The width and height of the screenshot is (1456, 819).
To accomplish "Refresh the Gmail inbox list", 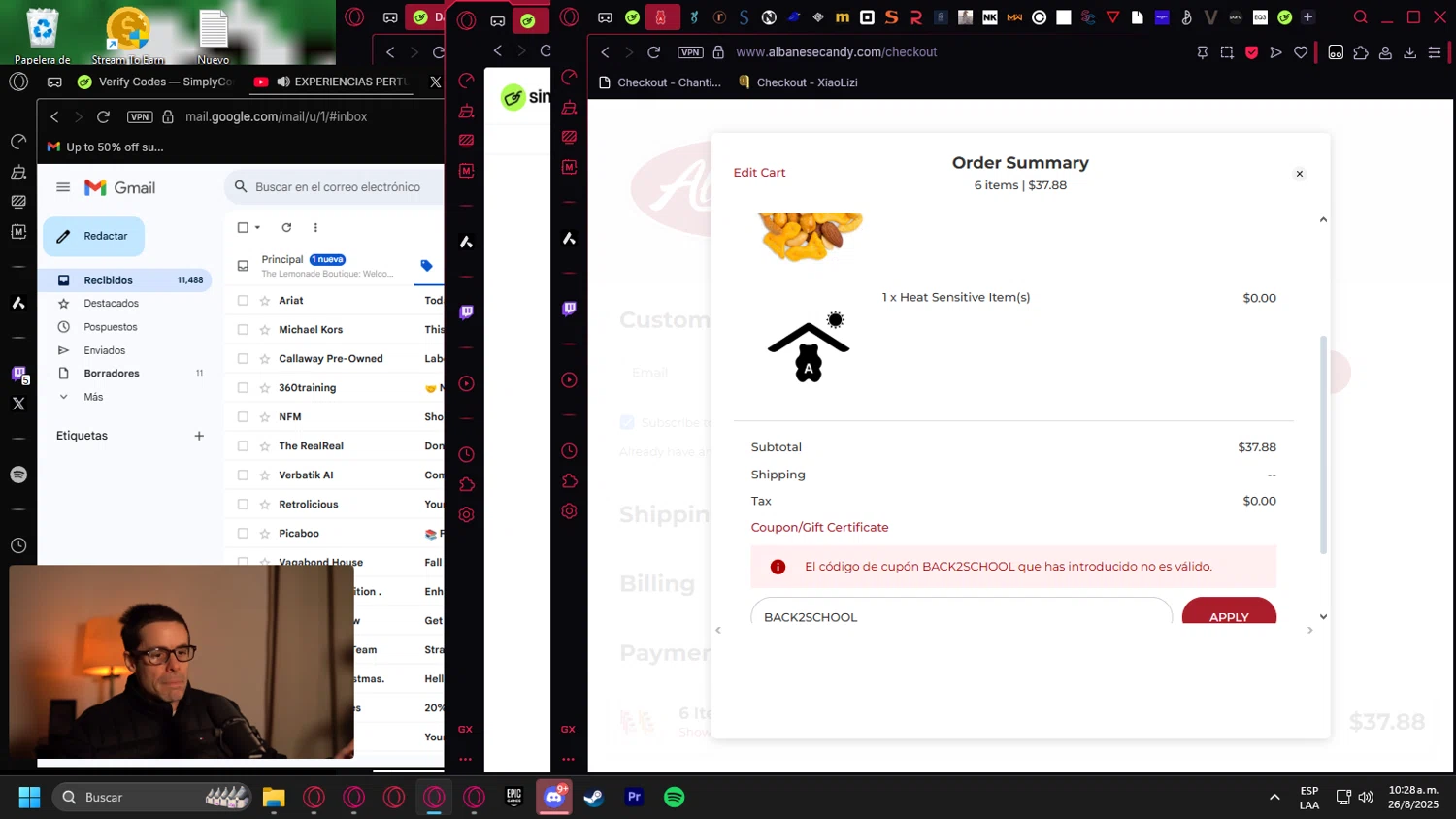I will click(x=286, y=227).
